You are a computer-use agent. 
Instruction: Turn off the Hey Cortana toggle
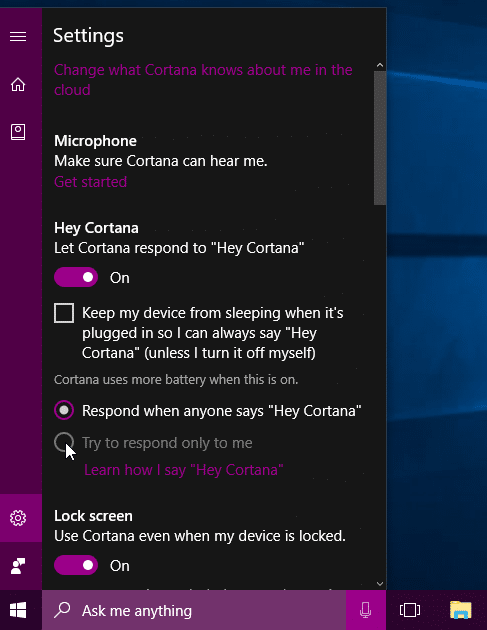76,277
